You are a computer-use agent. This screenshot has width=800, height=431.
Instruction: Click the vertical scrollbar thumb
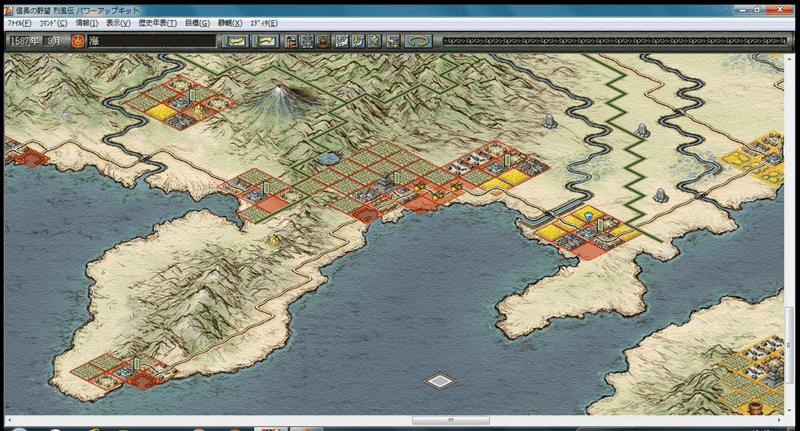tap(789, 345)
